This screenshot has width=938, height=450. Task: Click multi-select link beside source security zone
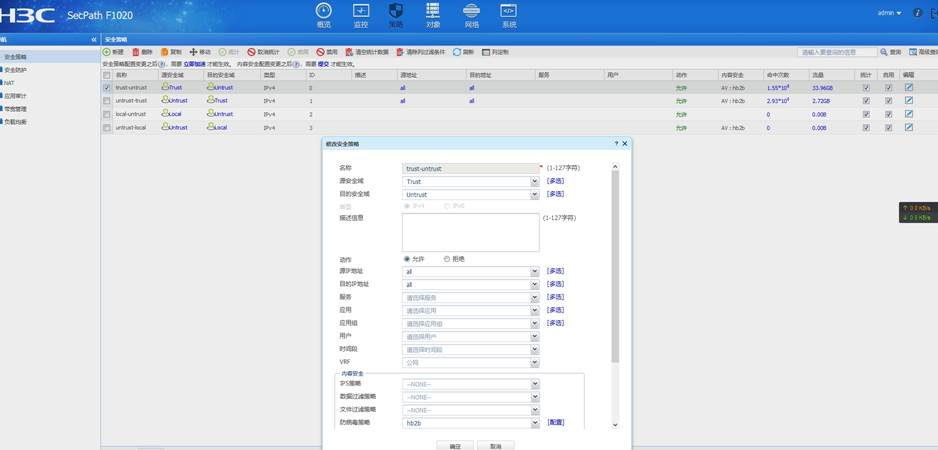pos(555,181)
